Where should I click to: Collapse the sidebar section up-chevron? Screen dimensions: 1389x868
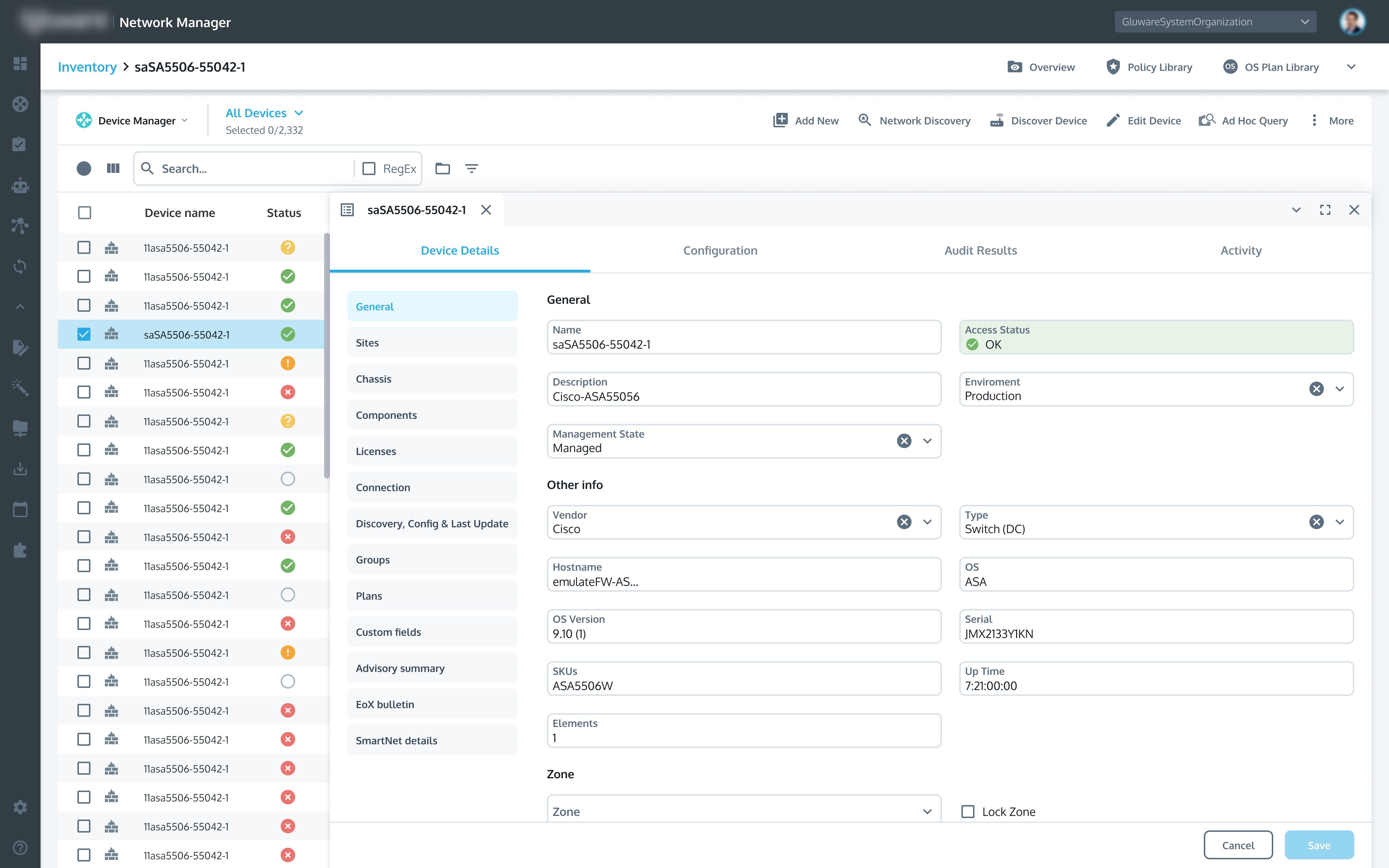click(20, 307)
